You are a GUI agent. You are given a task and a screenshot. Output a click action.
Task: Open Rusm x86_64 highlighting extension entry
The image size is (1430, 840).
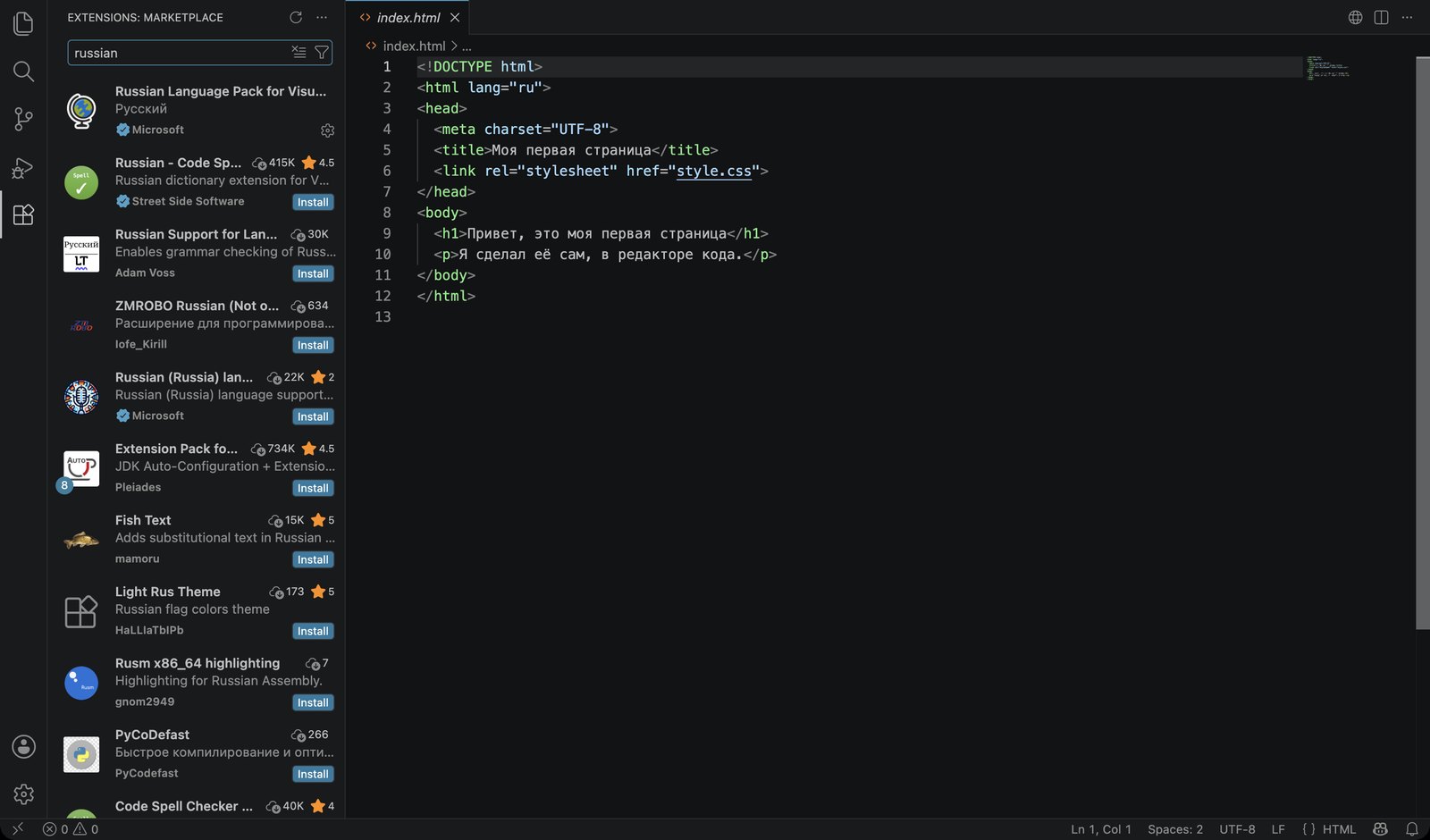(197, 683)
